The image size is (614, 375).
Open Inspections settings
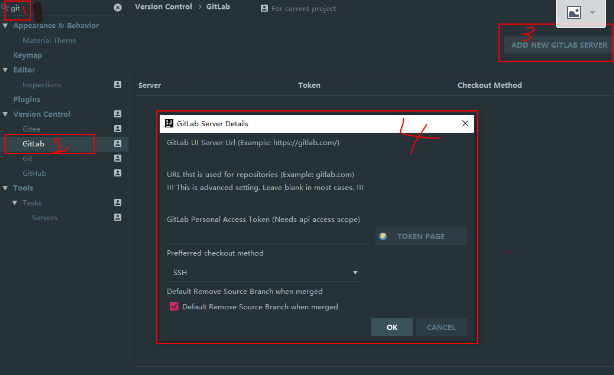click(42, 85)
